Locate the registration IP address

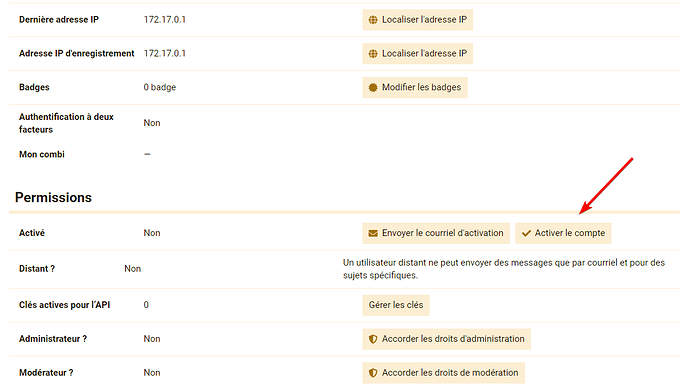(165, 54)
